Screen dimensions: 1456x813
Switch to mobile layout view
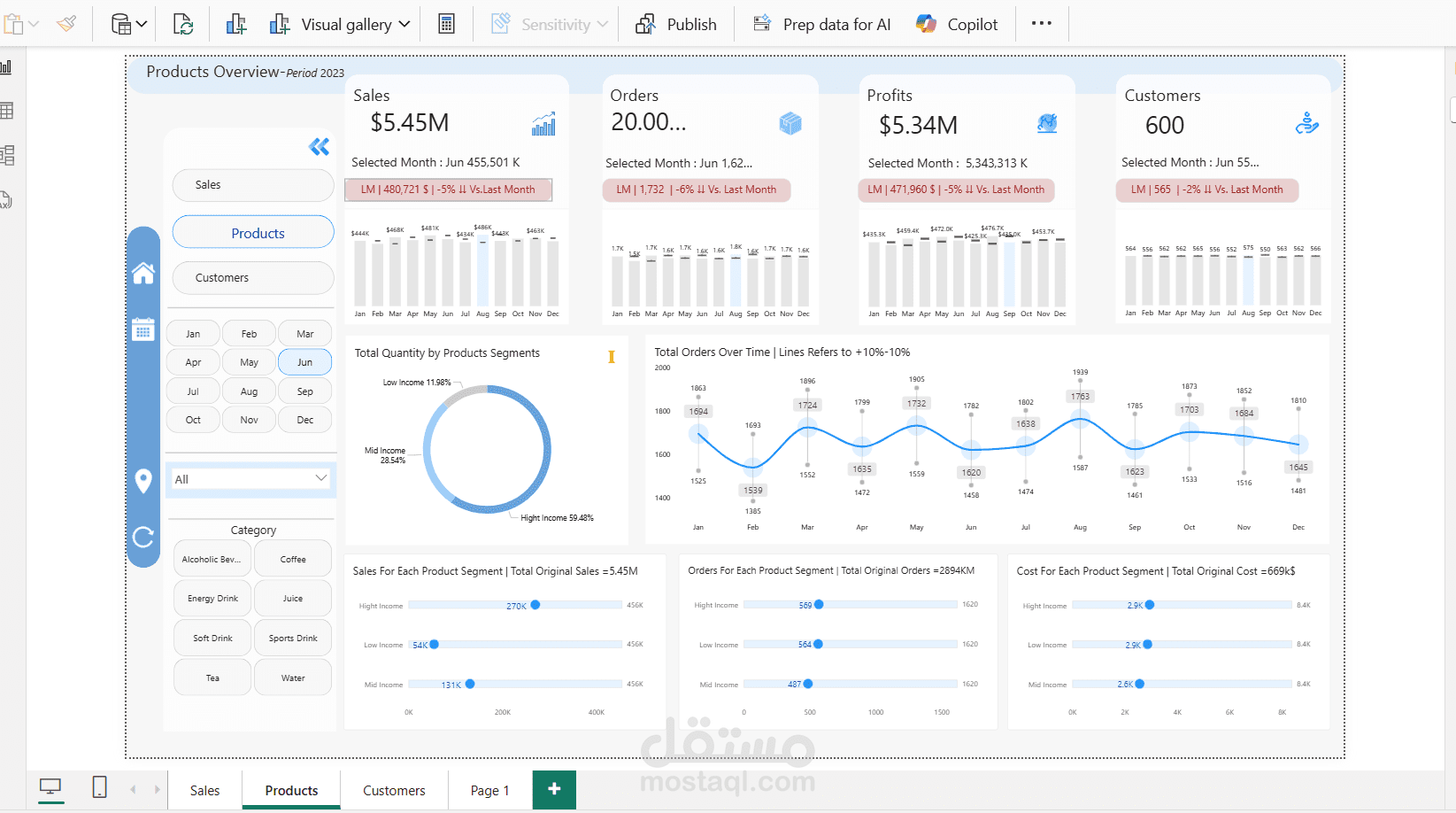click(99, 786)
